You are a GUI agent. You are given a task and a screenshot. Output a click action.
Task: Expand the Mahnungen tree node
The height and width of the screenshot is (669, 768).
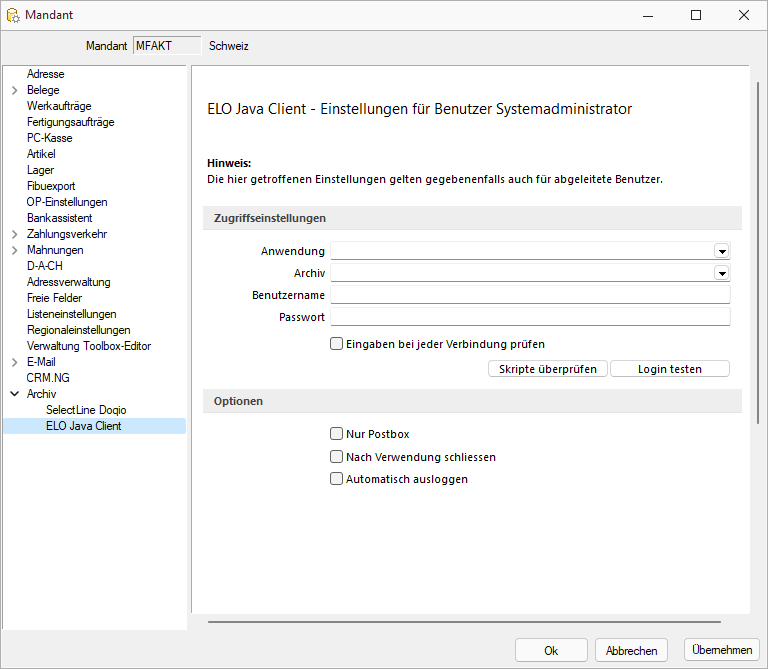tap(15, 250)
